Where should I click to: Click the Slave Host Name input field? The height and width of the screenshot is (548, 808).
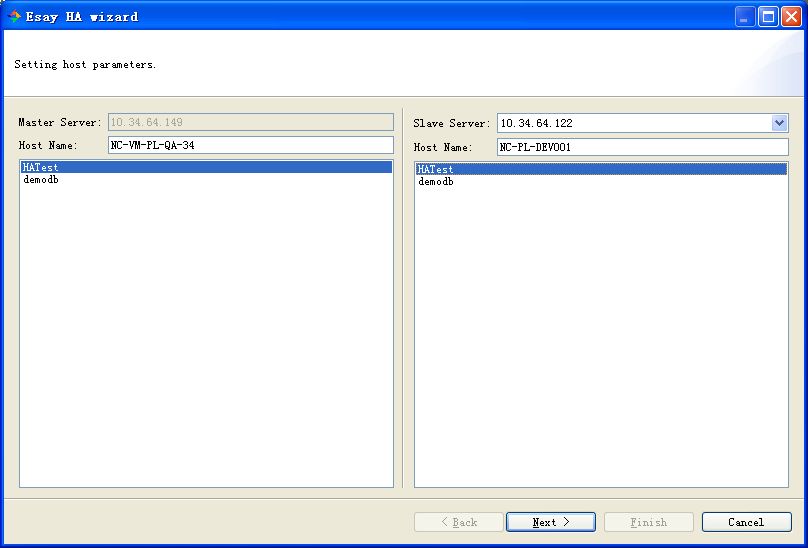click(x=642, y=147)
